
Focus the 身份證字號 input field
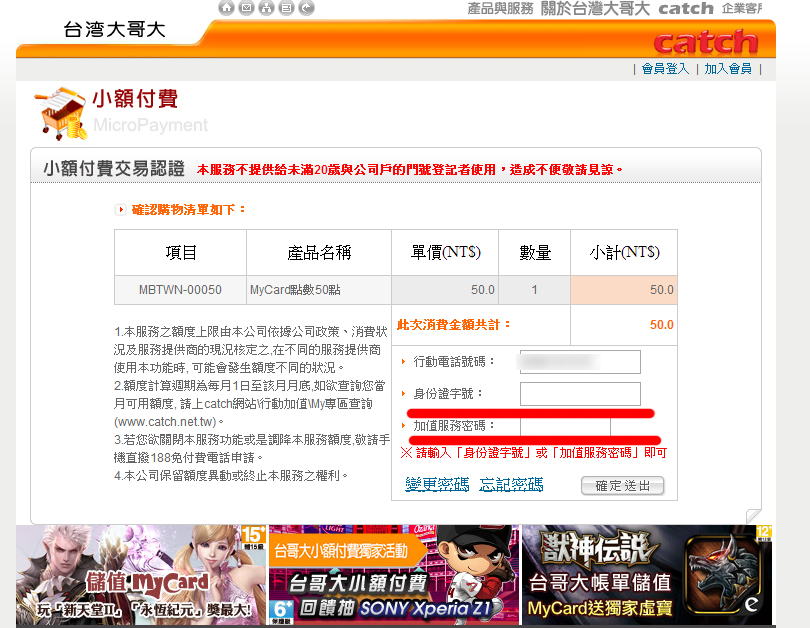(580, 394)
